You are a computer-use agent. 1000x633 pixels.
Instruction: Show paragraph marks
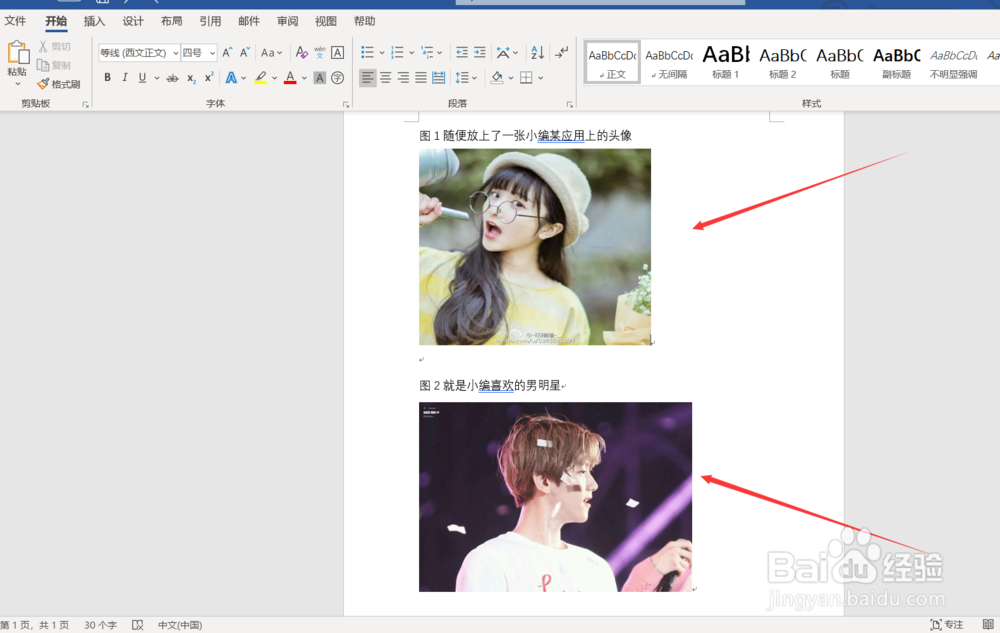point(561,53)
